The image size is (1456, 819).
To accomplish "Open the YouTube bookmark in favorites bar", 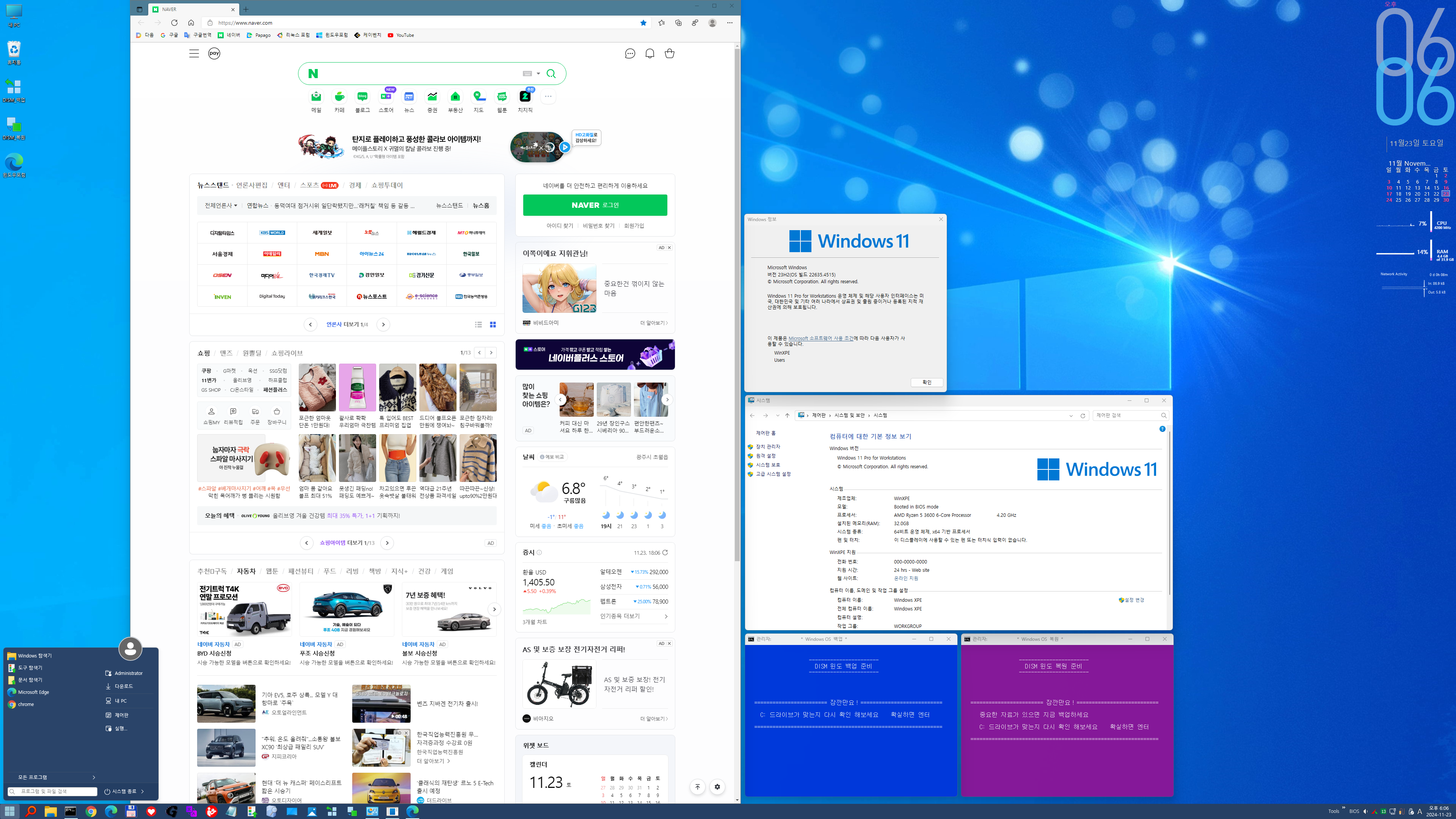I will pyautogui.click(x=401, y=35).
